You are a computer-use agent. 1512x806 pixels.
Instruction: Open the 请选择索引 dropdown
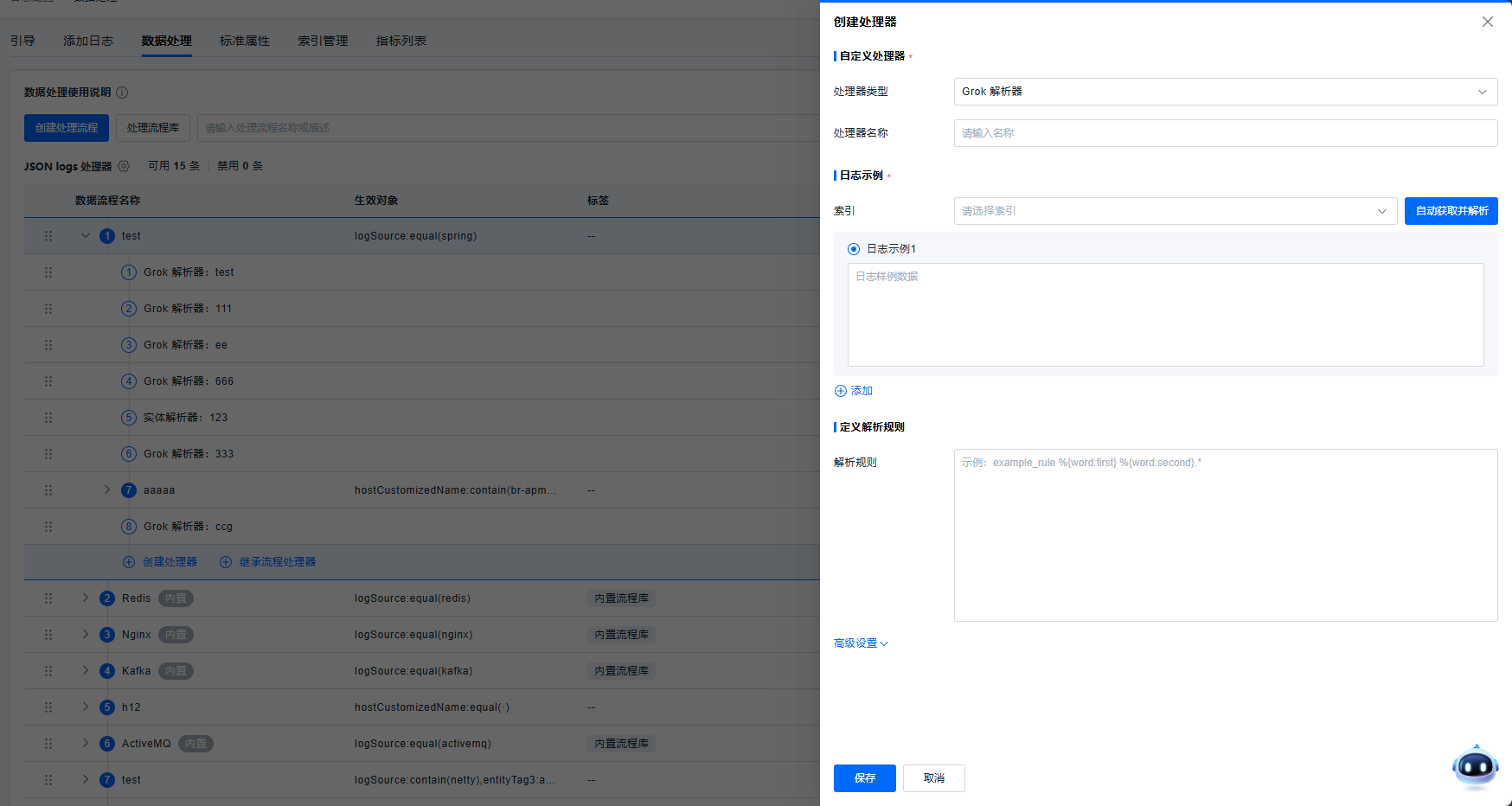(1175, 211)
